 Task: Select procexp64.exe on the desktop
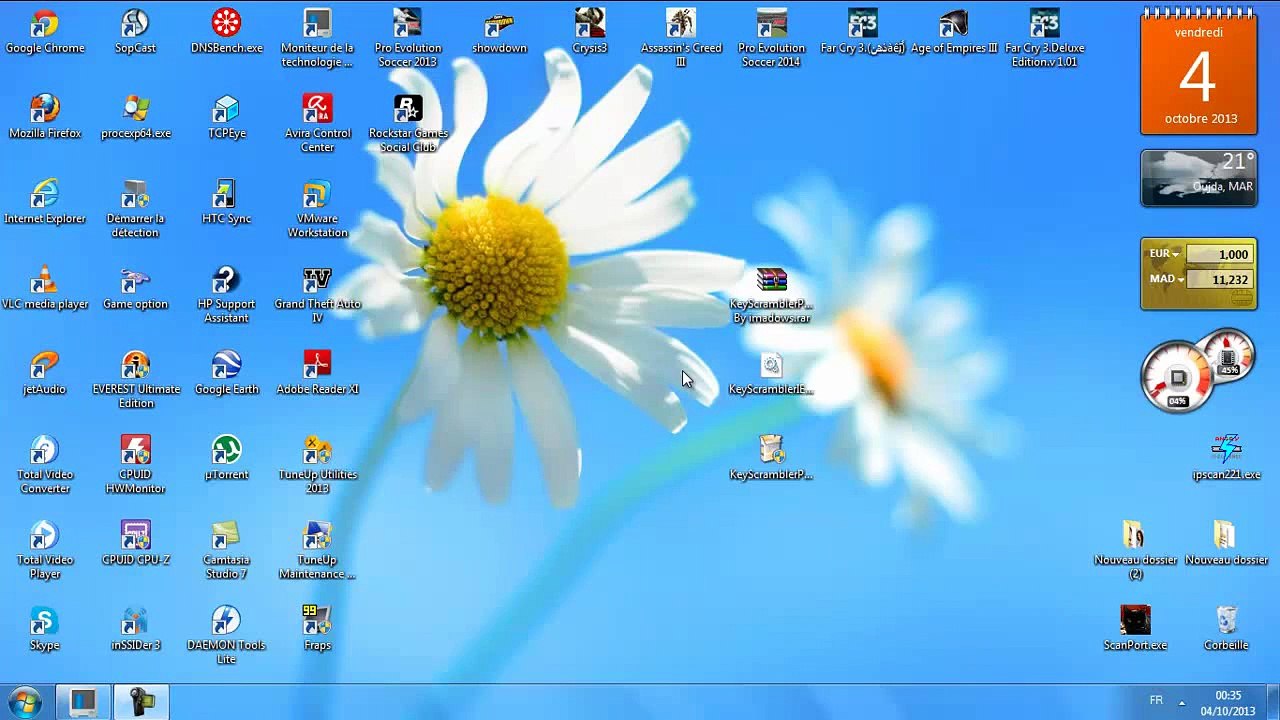point(135,116)
